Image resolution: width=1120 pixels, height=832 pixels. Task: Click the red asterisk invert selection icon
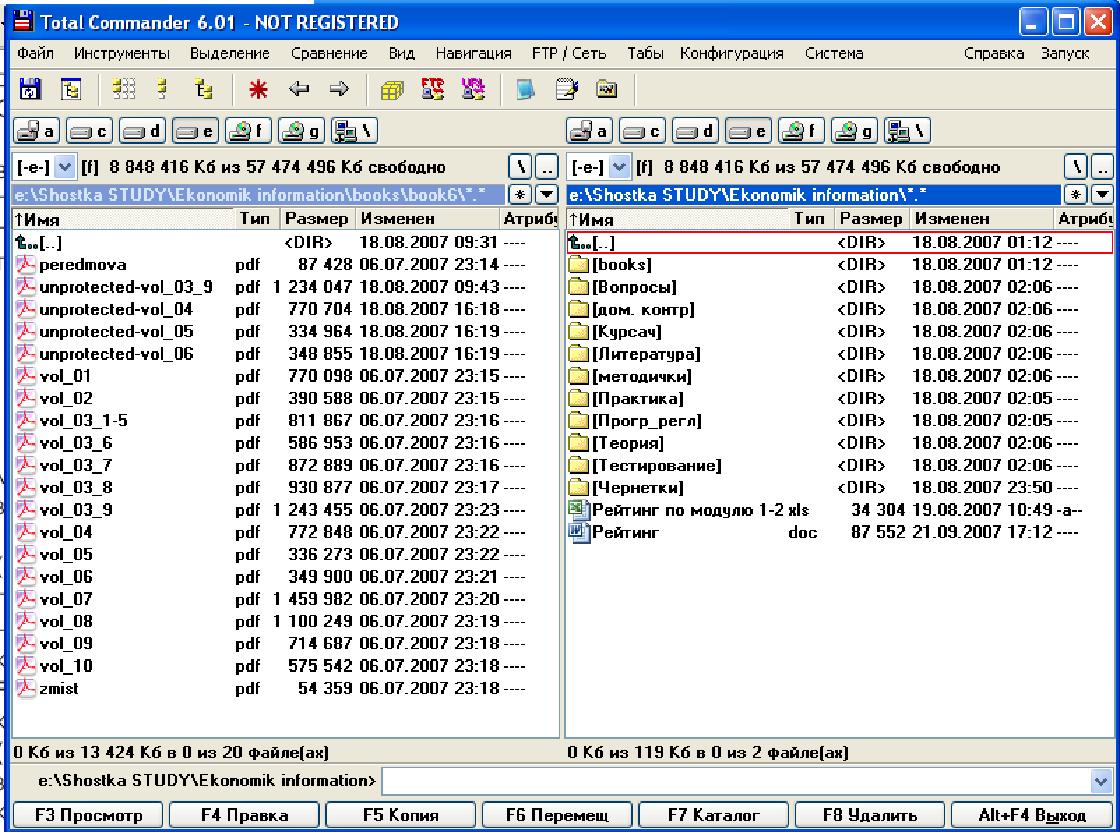258,89
